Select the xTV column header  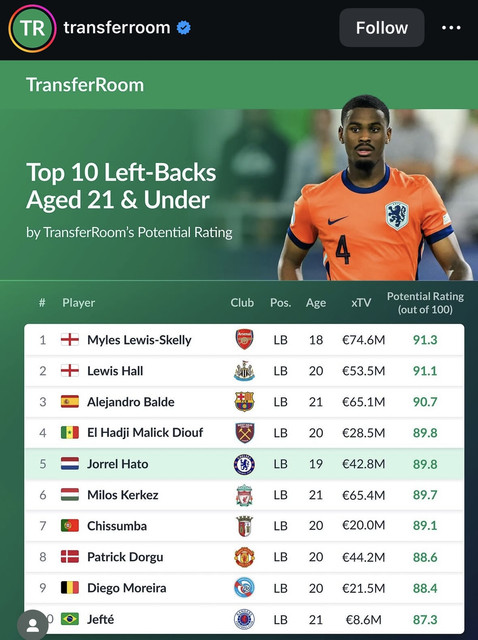click(361, 303)
